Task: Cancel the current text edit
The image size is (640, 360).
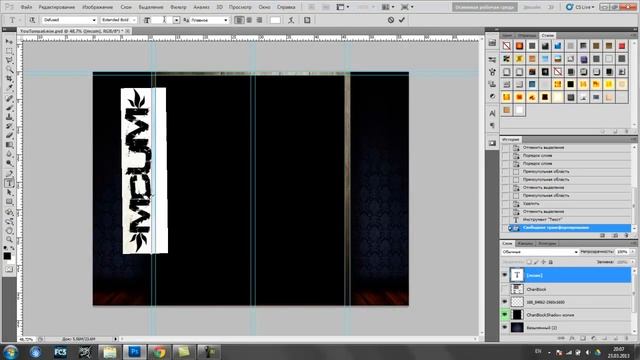Action: click(391, 20)
